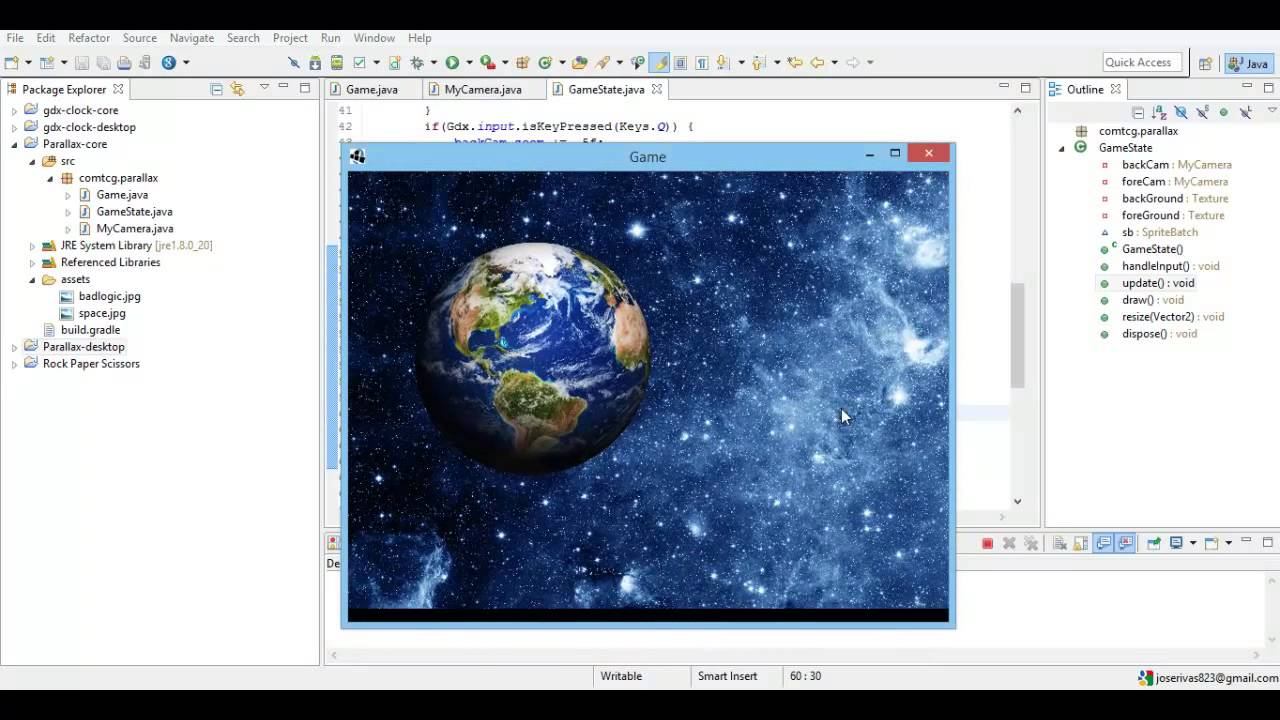This screenshot has height=720, width=1280.
Task: Toggle Show Console on standard error change
Action: click(x=1125, y=543)
